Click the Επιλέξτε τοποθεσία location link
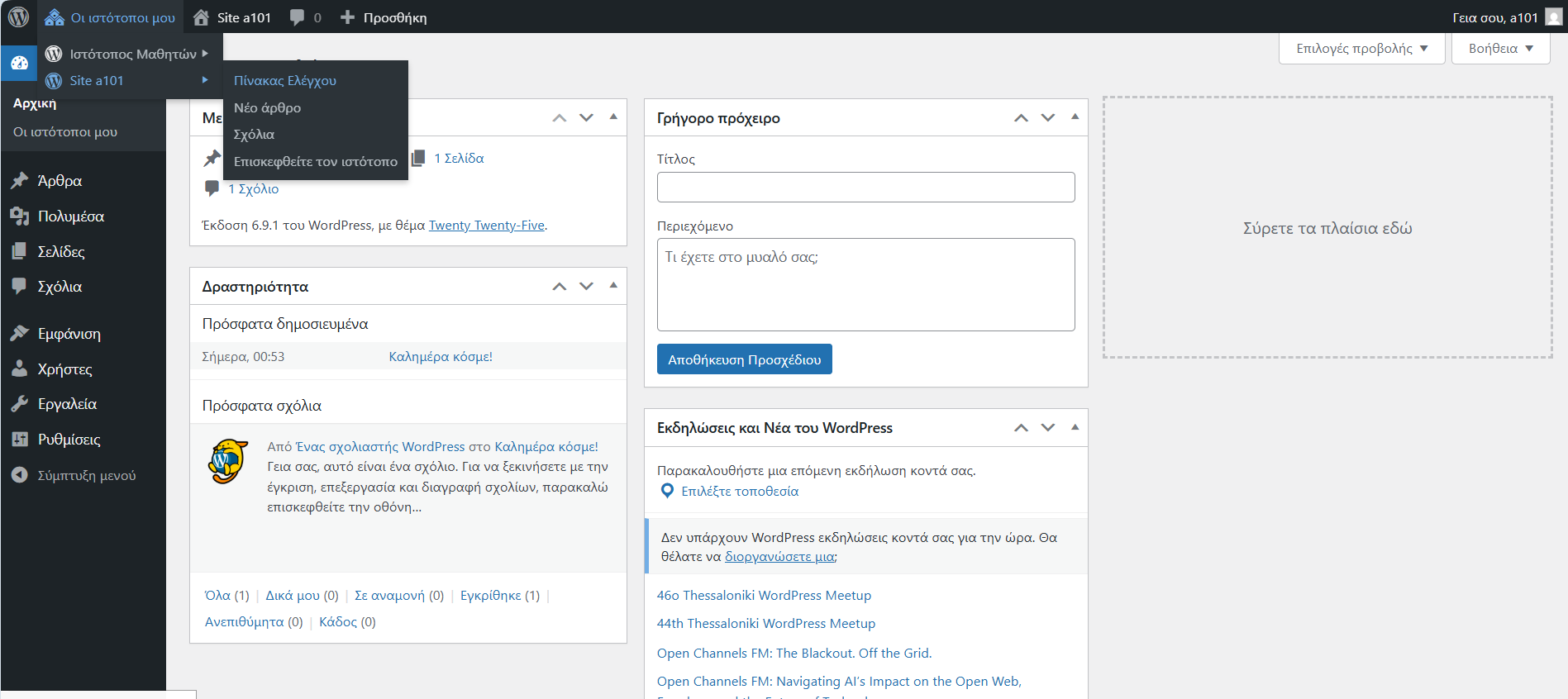Image resolution: width=1568 pixels, height=699 pixels. (739, 492)
